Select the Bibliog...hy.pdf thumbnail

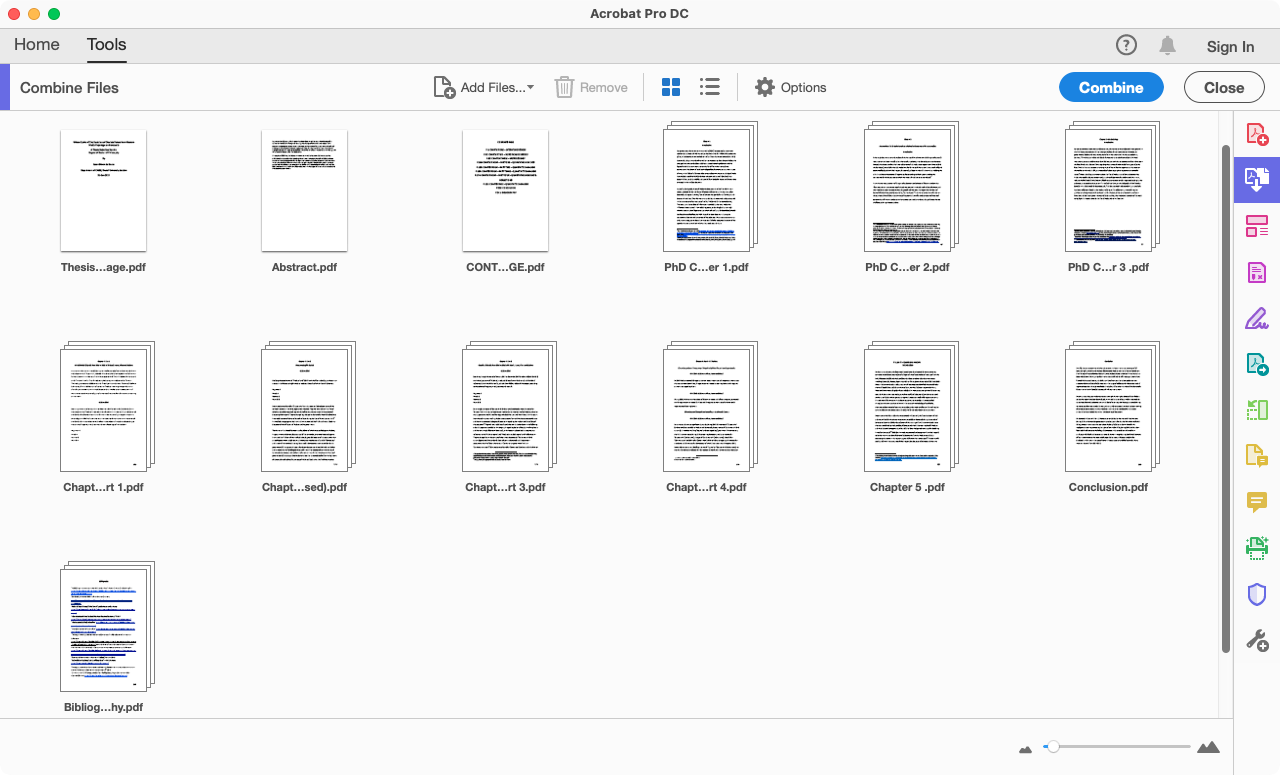(x=108, y=627)
